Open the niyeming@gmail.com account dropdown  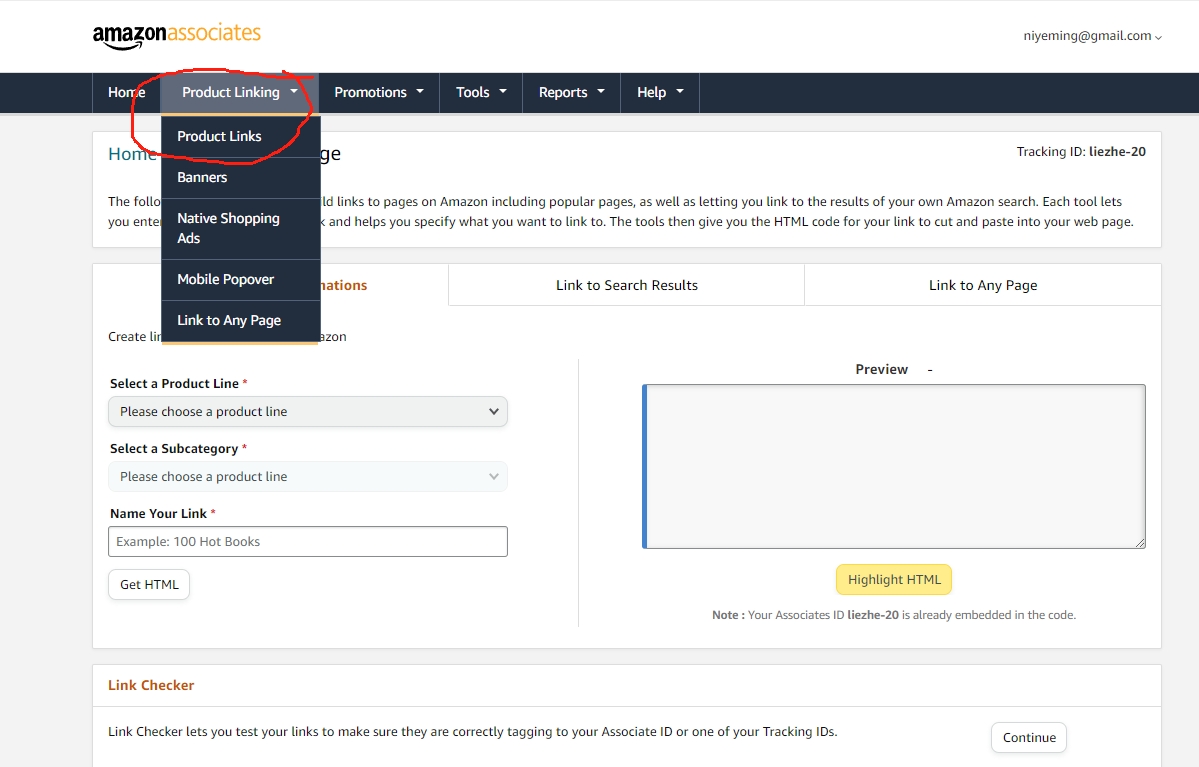1092,36
